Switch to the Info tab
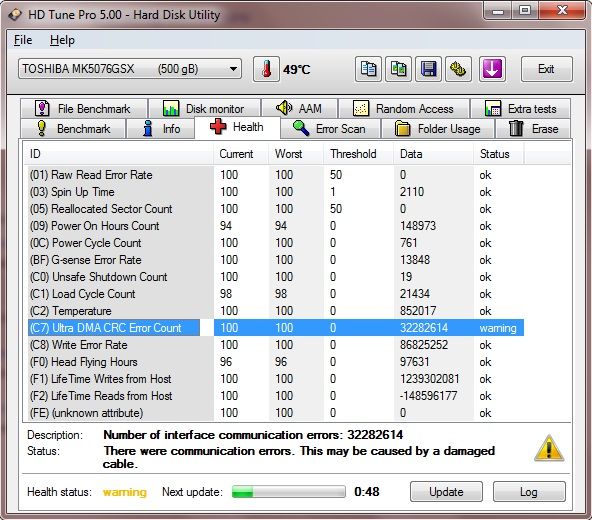The width and height of the screenshot is (592, 520). click(x=161, y=129)
